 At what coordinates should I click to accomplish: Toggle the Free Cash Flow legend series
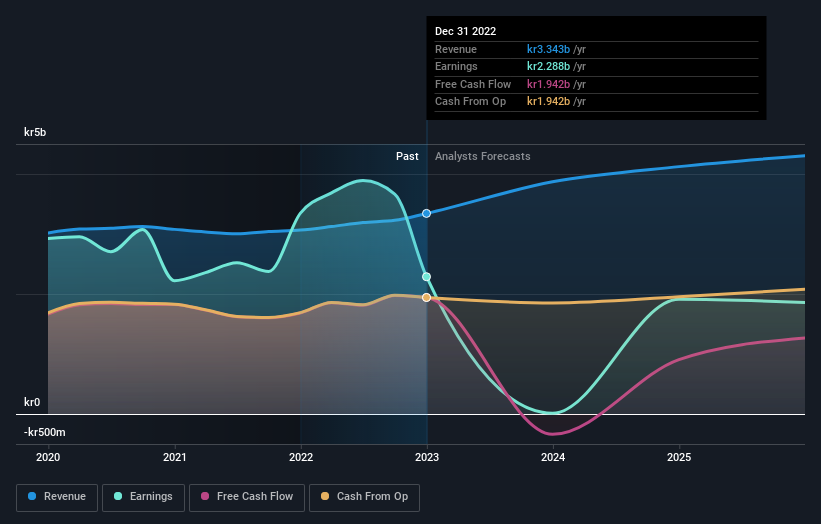click(x=247, y=497)
